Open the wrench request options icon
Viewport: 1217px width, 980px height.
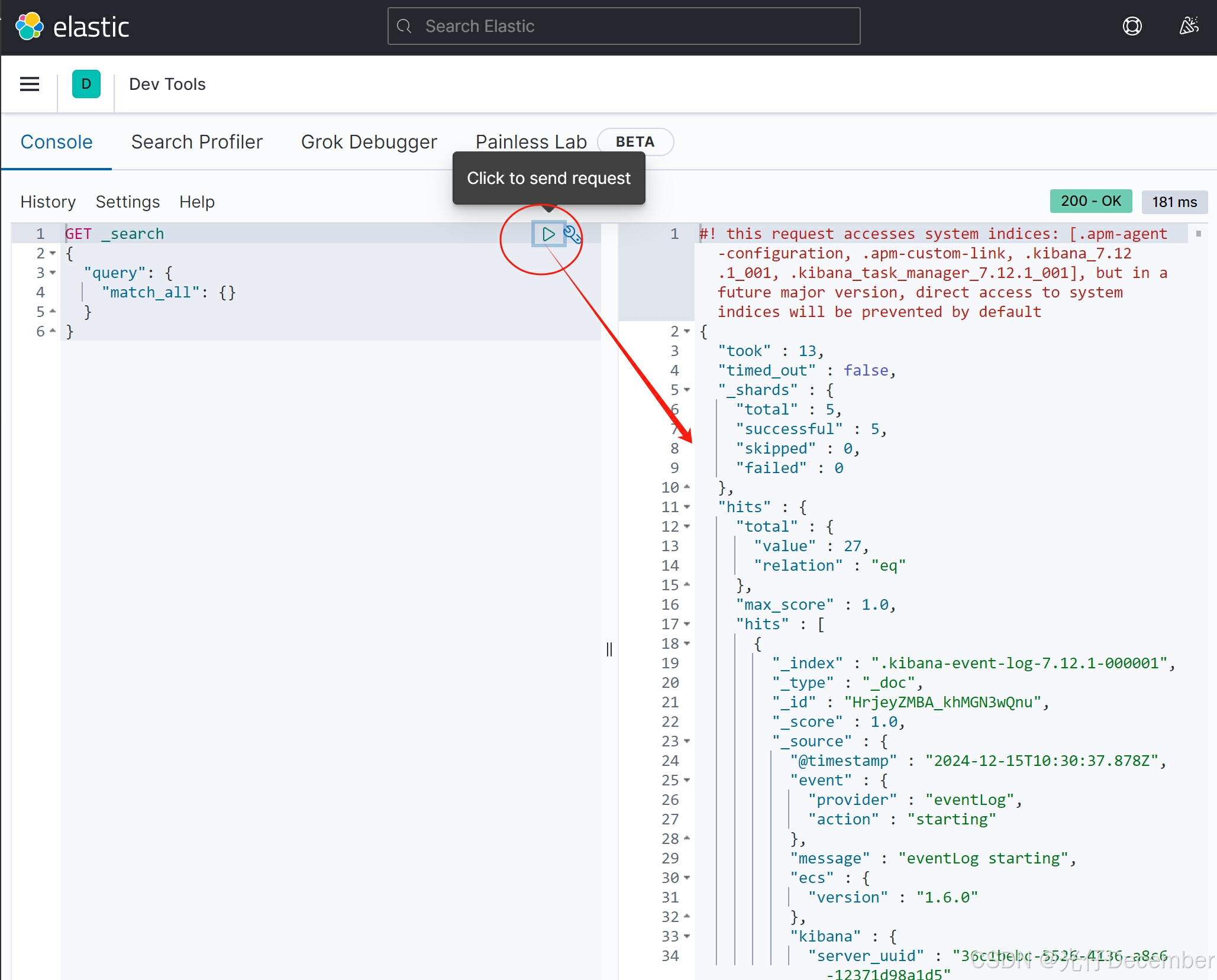pos(572,234)
